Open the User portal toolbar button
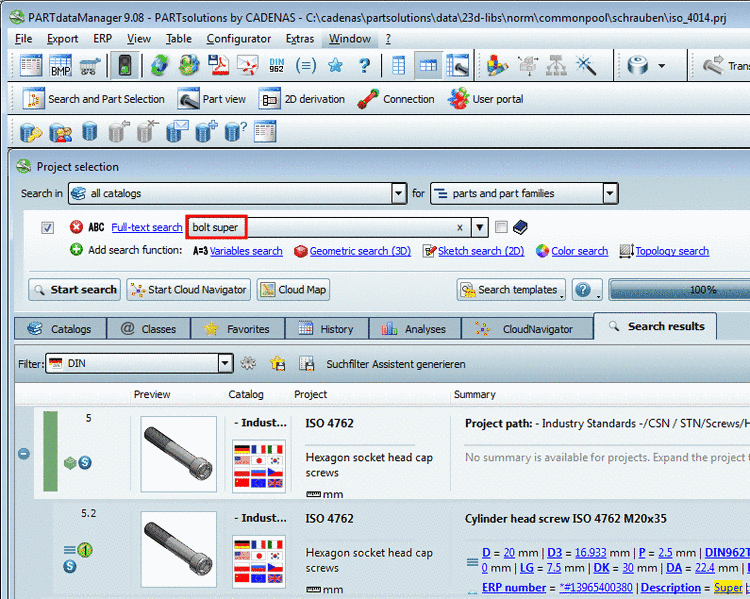The width and height of the screenshot is (750, 599). (485, 99)
